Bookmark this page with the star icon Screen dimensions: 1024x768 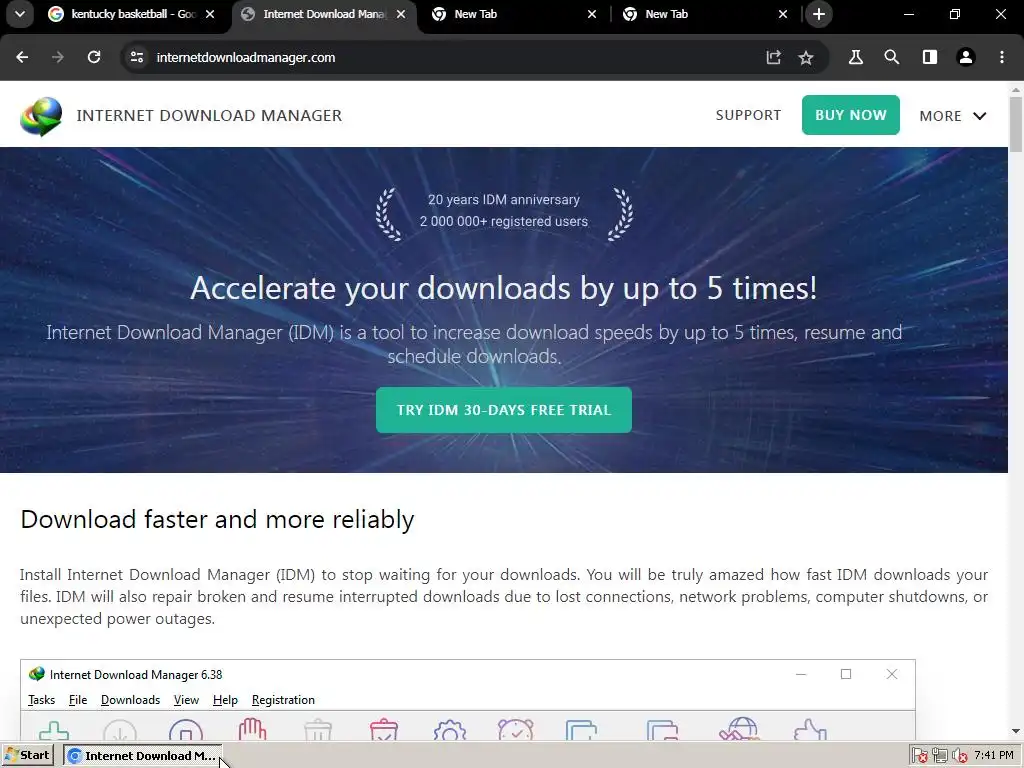tap(806, 57)
